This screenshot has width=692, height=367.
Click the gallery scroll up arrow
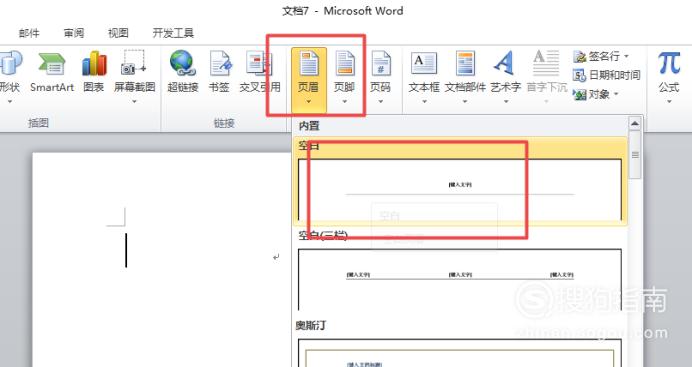635,124
